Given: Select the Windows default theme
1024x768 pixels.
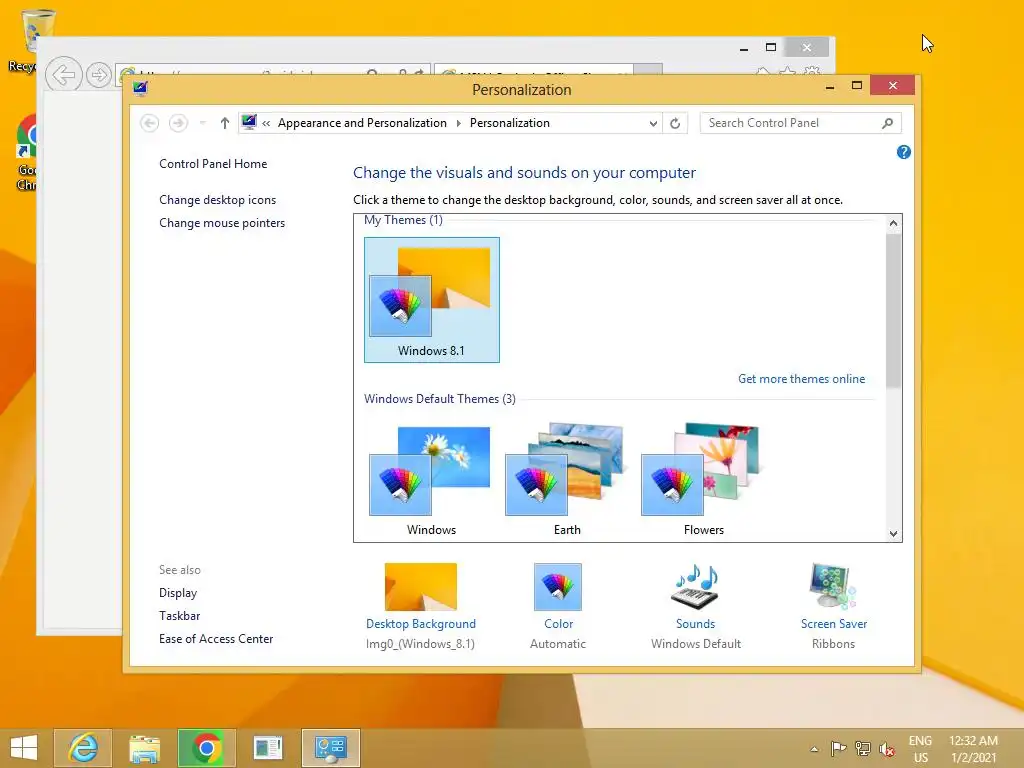Looking at the screenshot, I should point(431,480).
